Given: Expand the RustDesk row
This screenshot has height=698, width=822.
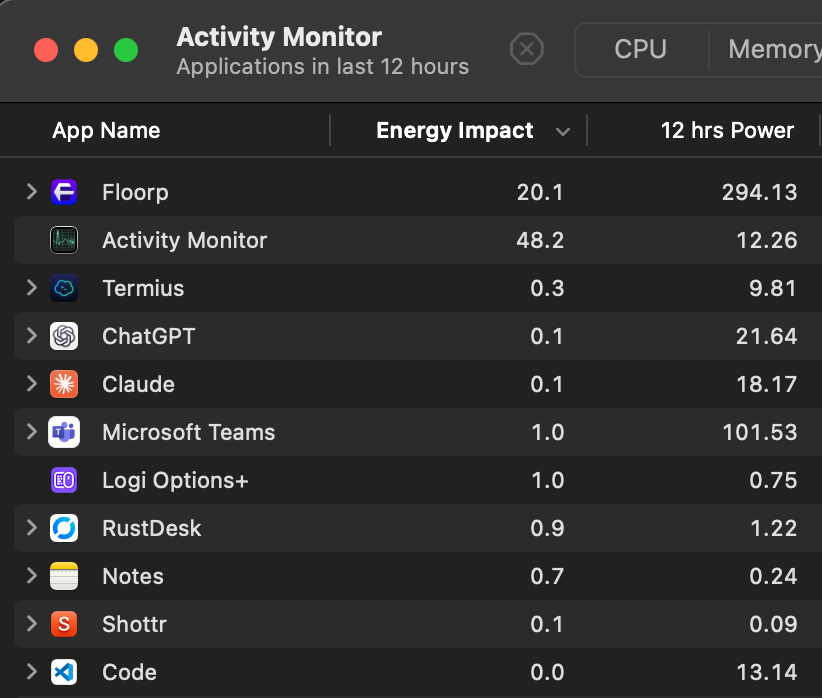Looking at the screenshot, I should coord(31,528).
